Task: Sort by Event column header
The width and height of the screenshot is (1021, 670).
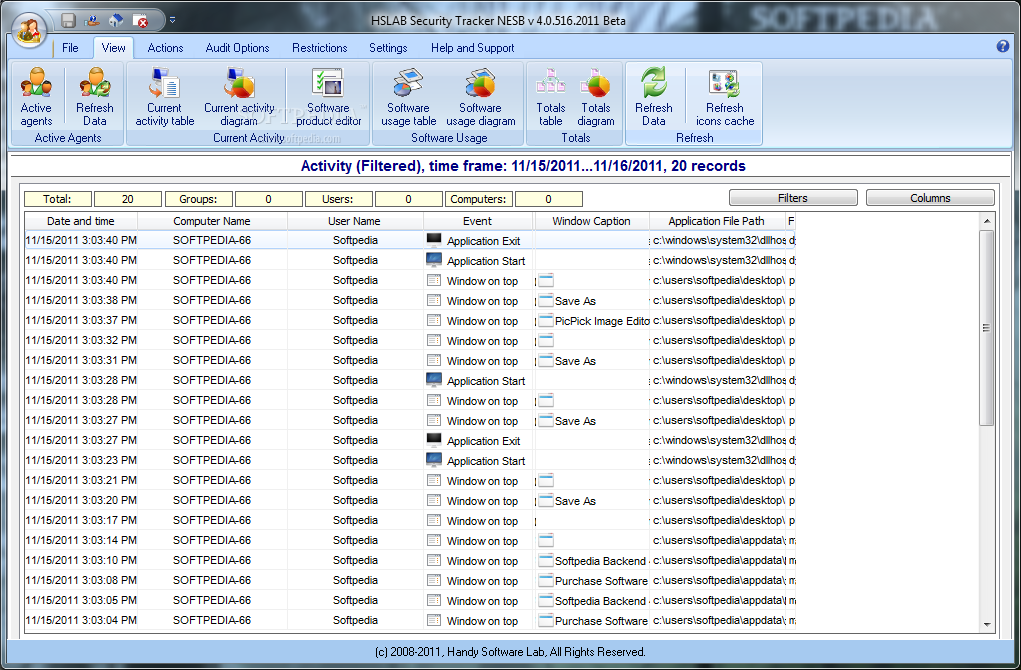Action: pyautogui.click(x=477, y=221)
